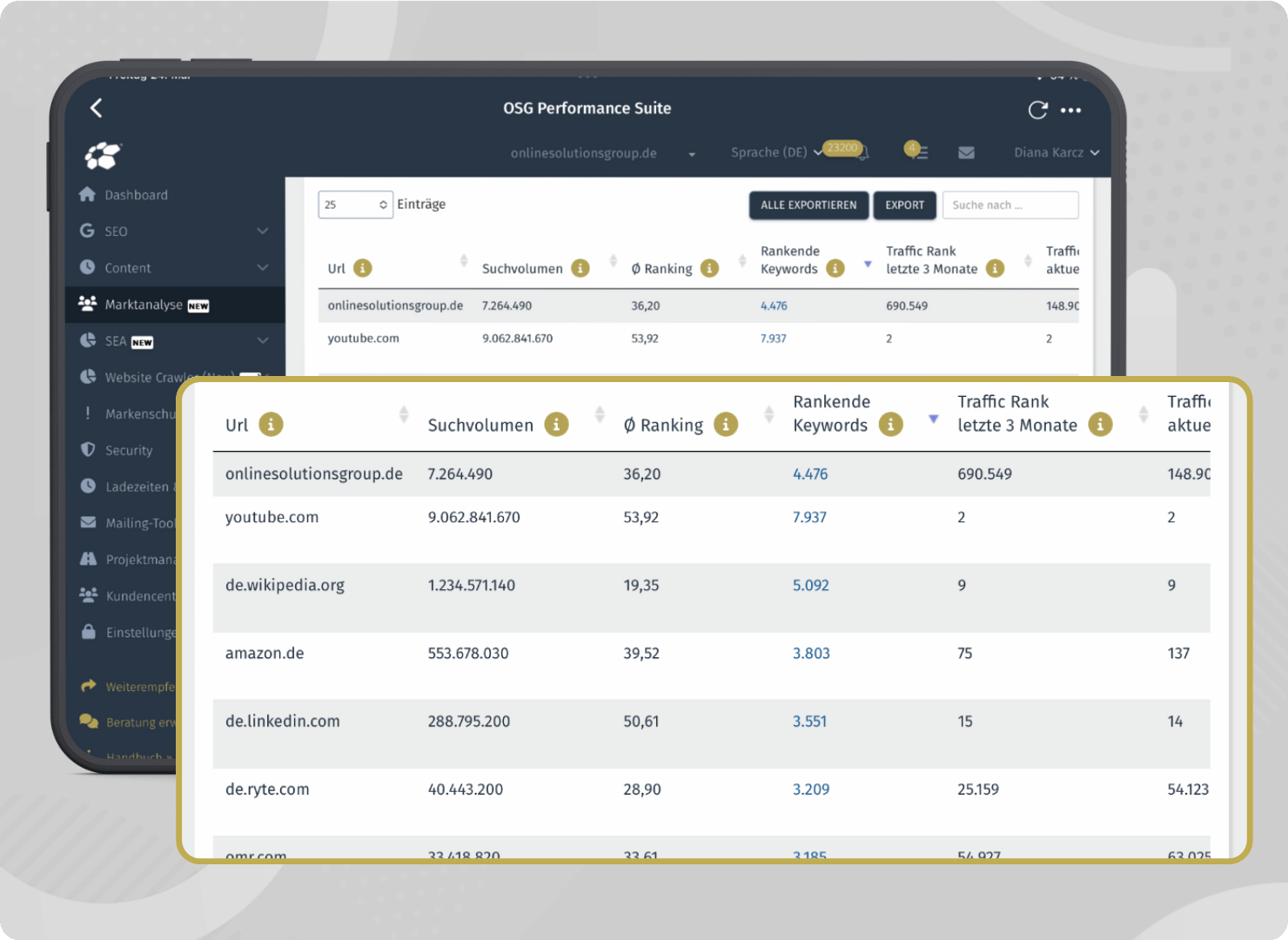Expand the SEO sidebar section chevron
The height and width of the screenshot is (940, 1288).
pos(263,231)
